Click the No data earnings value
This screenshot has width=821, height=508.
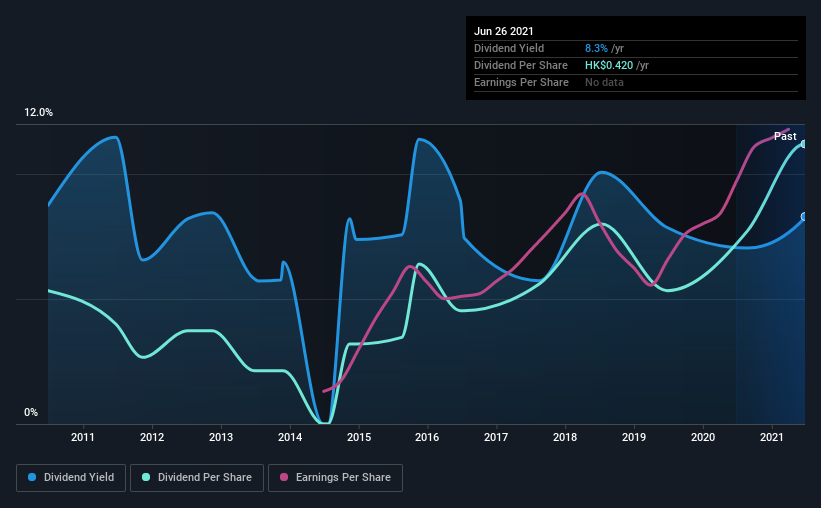604,82
